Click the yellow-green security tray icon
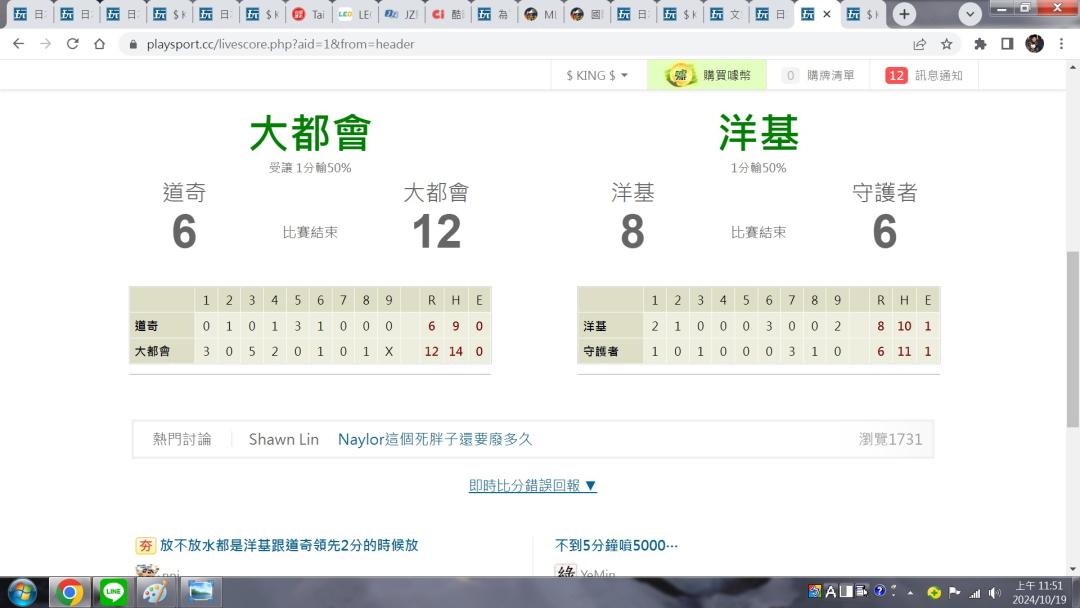1080x608 pixels. tap(934, 592)
